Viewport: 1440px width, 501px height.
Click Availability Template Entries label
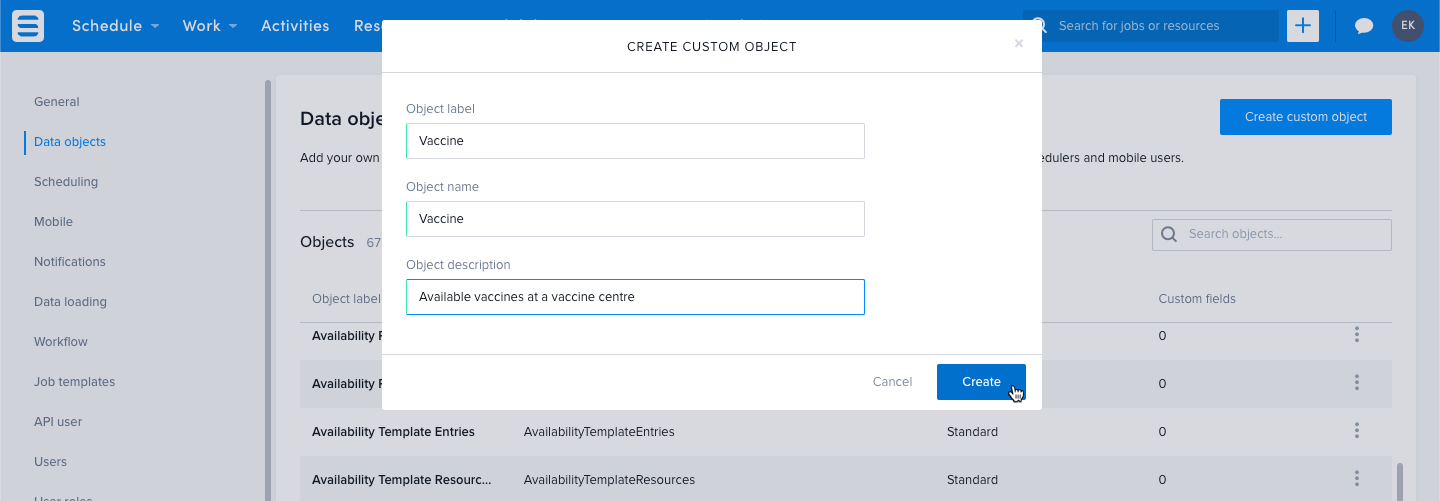393,432
